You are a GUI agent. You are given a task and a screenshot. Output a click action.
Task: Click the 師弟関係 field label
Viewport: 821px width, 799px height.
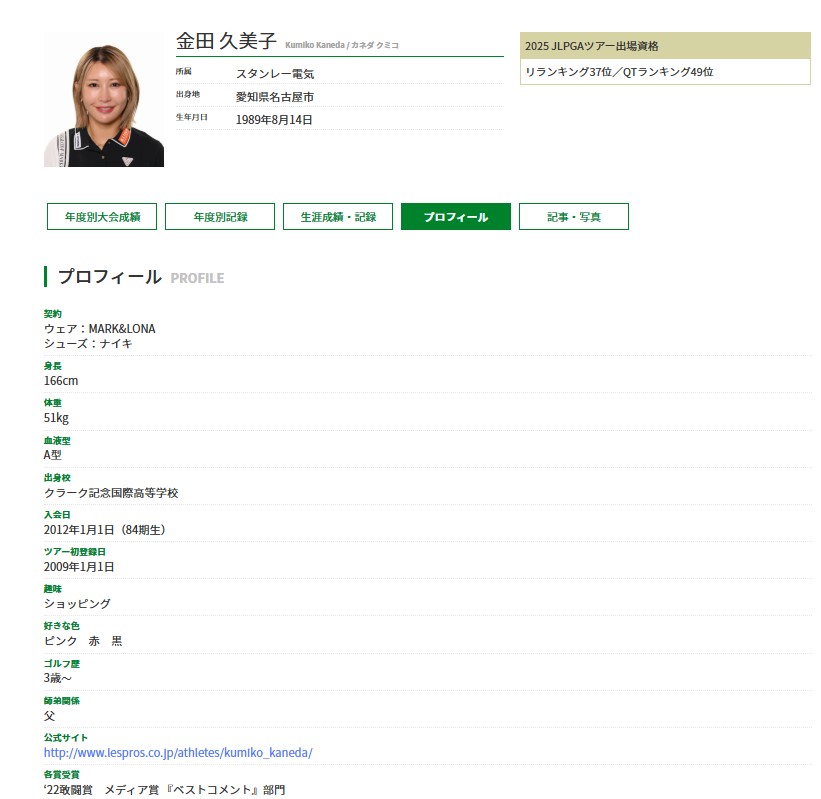coord(61,701)
